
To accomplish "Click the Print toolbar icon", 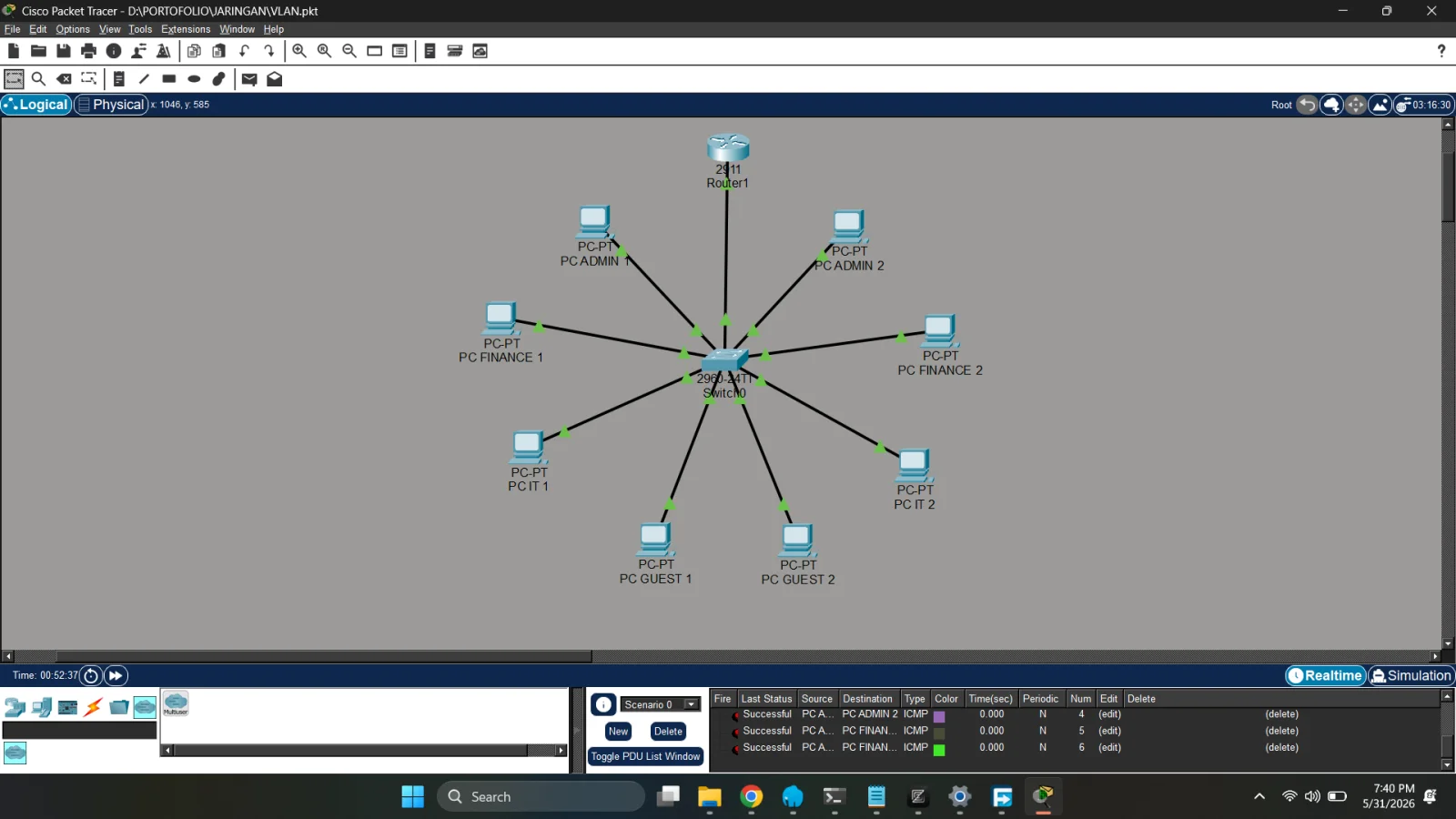I will pos(88,51).
